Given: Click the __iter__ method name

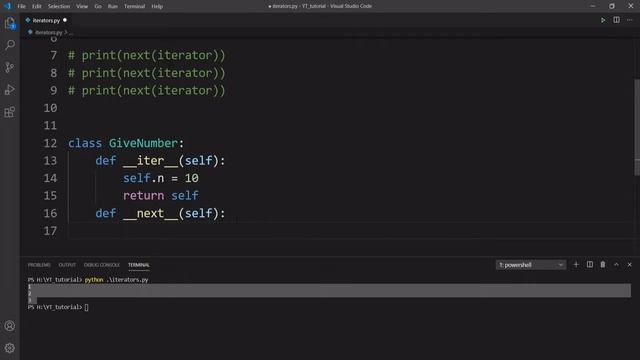Looking at the screenshot, I should (150, 161).
